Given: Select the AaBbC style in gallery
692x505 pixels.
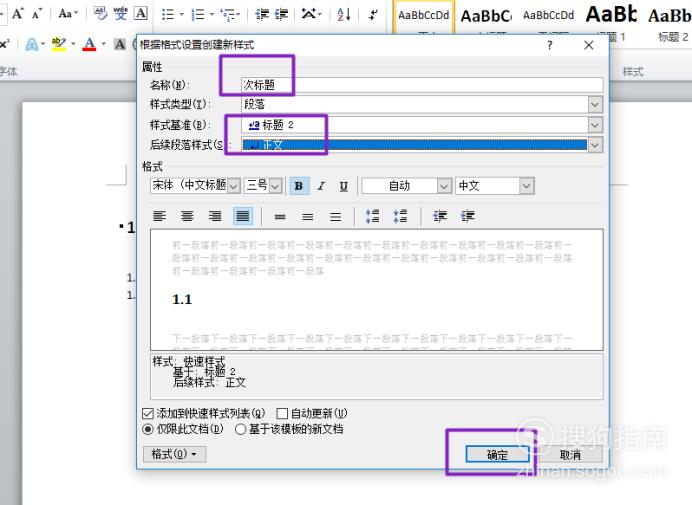Looking at the screenshot, I should 486,19.
